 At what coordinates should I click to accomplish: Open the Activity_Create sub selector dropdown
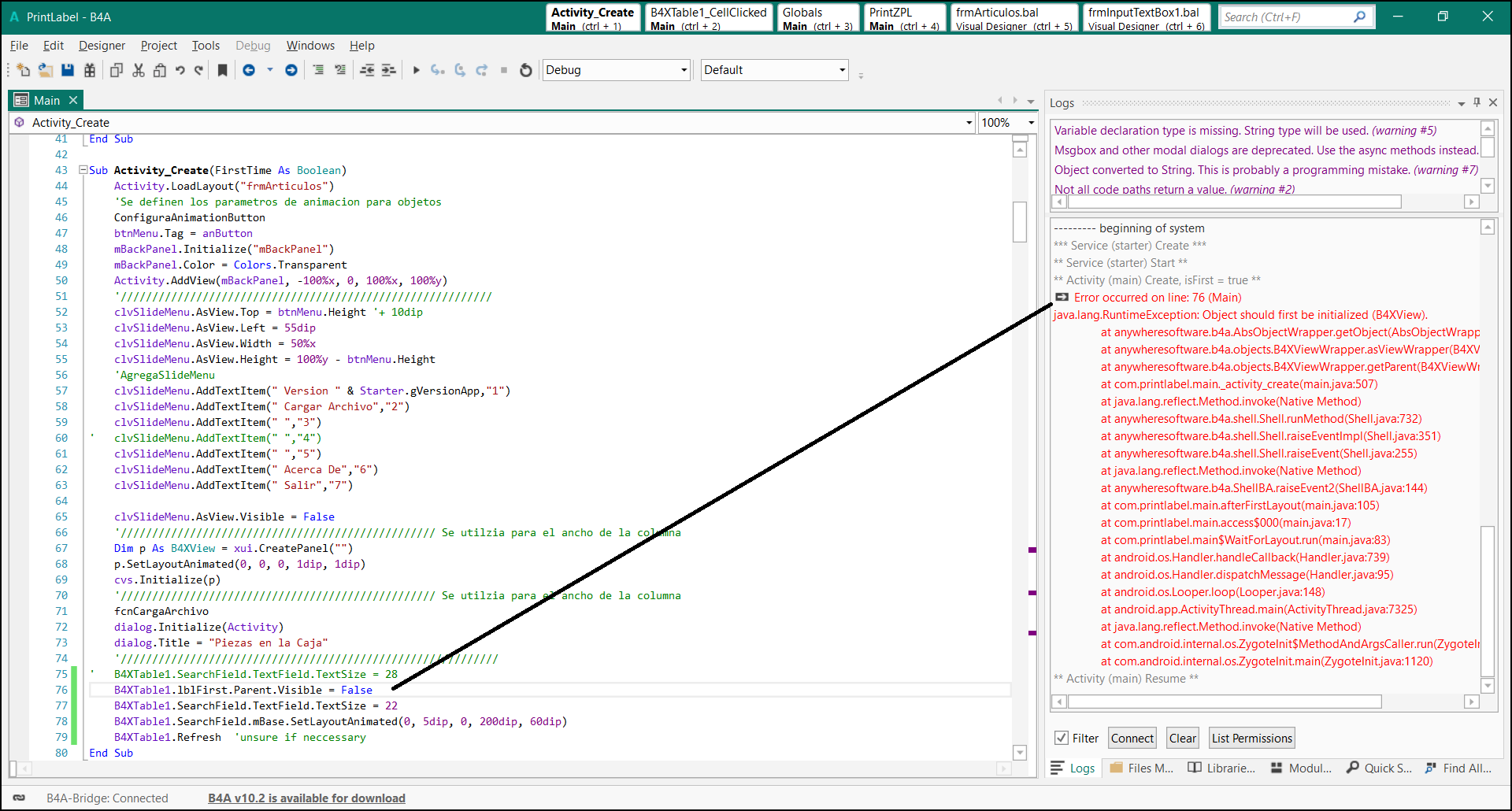969,123
